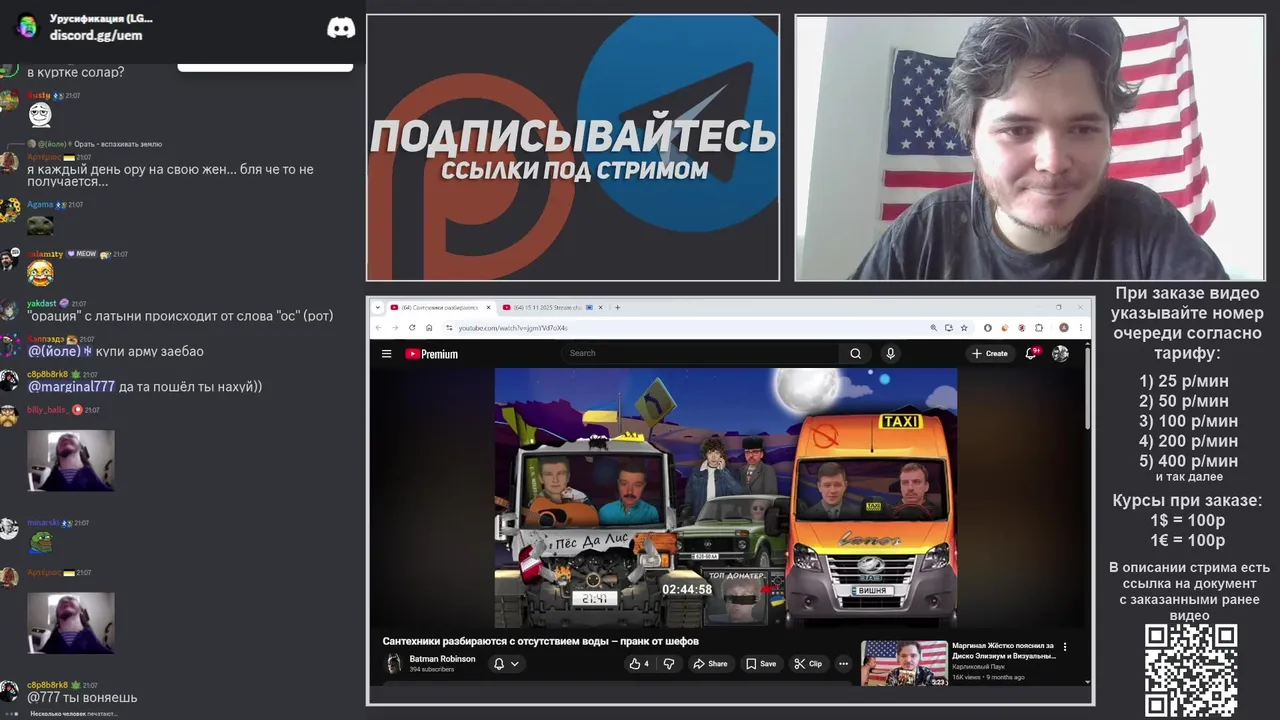The width and height of the screenshot is (1280, 720).
Task: Bookmark page with star icon
Action: click(964, 327)
